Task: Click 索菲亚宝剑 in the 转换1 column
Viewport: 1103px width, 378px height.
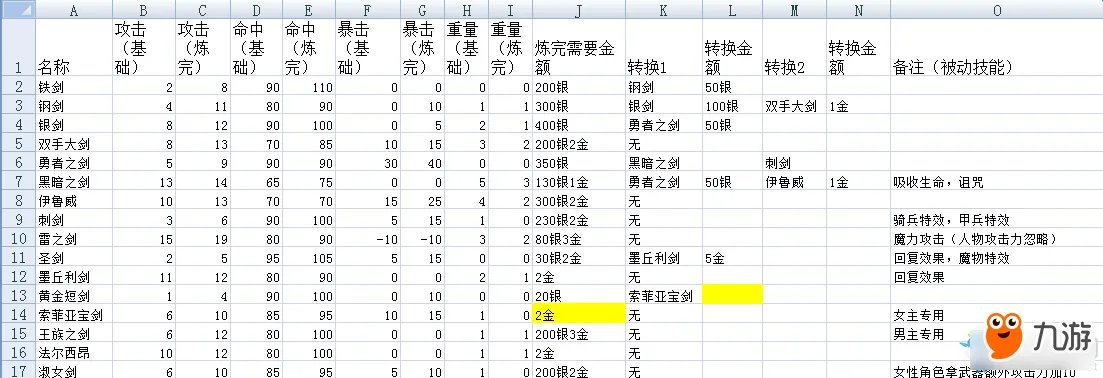Action: [663, 296]
